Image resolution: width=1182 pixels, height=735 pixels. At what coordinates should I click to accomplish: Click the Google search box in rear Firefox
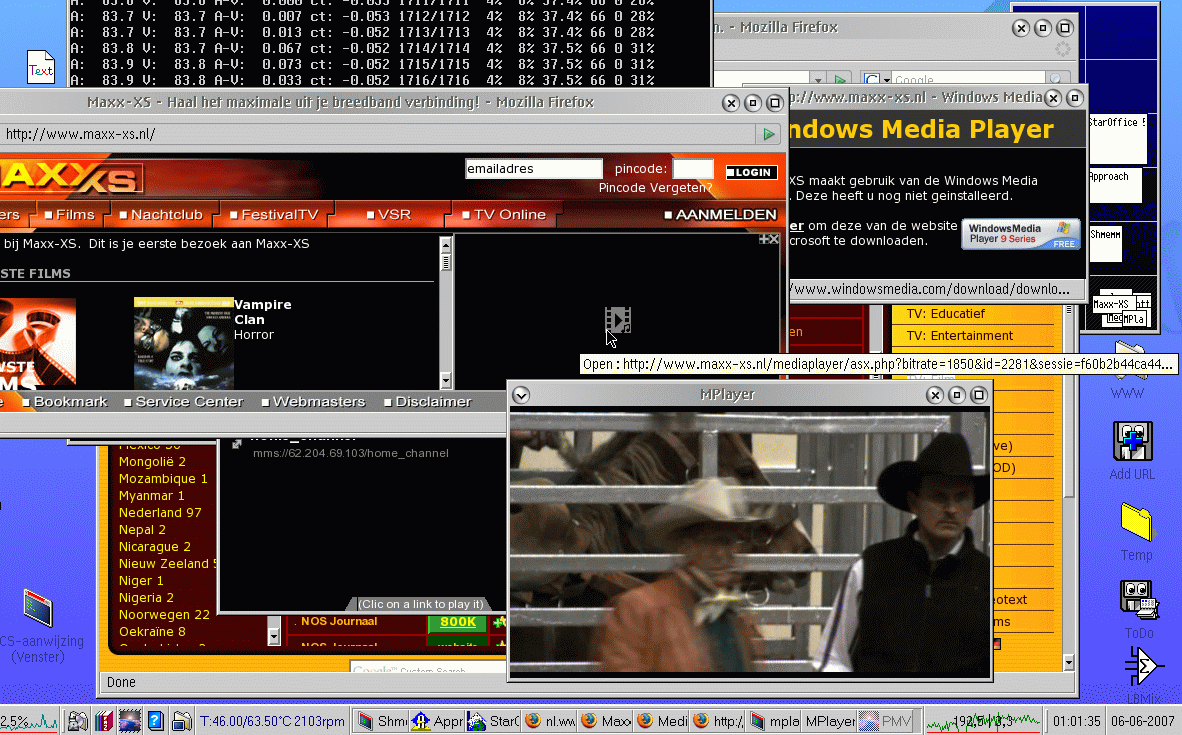(969, 79)
